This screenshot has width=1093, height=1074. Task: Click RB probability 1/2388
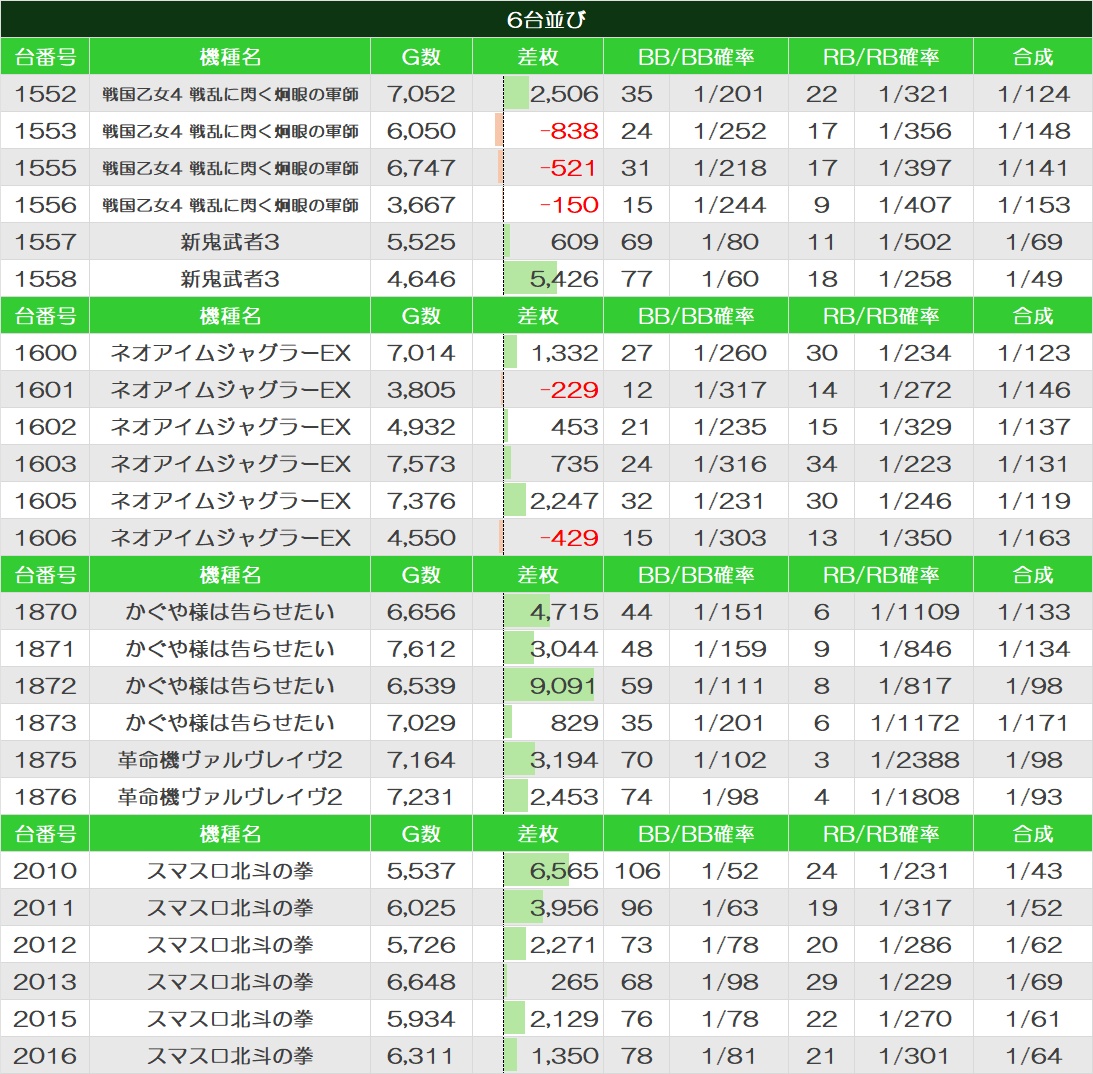point(915,760)
